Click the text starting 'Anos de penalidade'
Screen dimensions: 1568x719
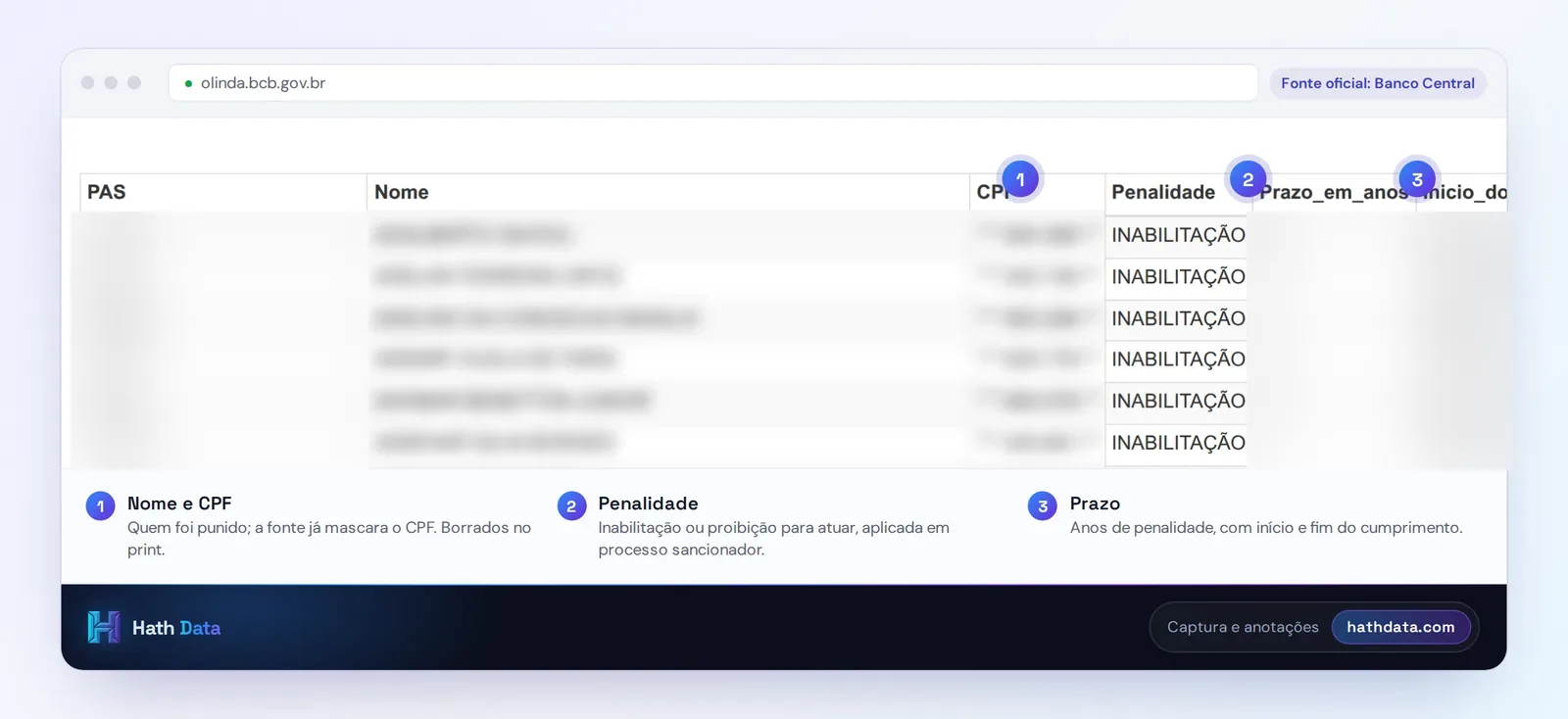(x=1266, y=527)
